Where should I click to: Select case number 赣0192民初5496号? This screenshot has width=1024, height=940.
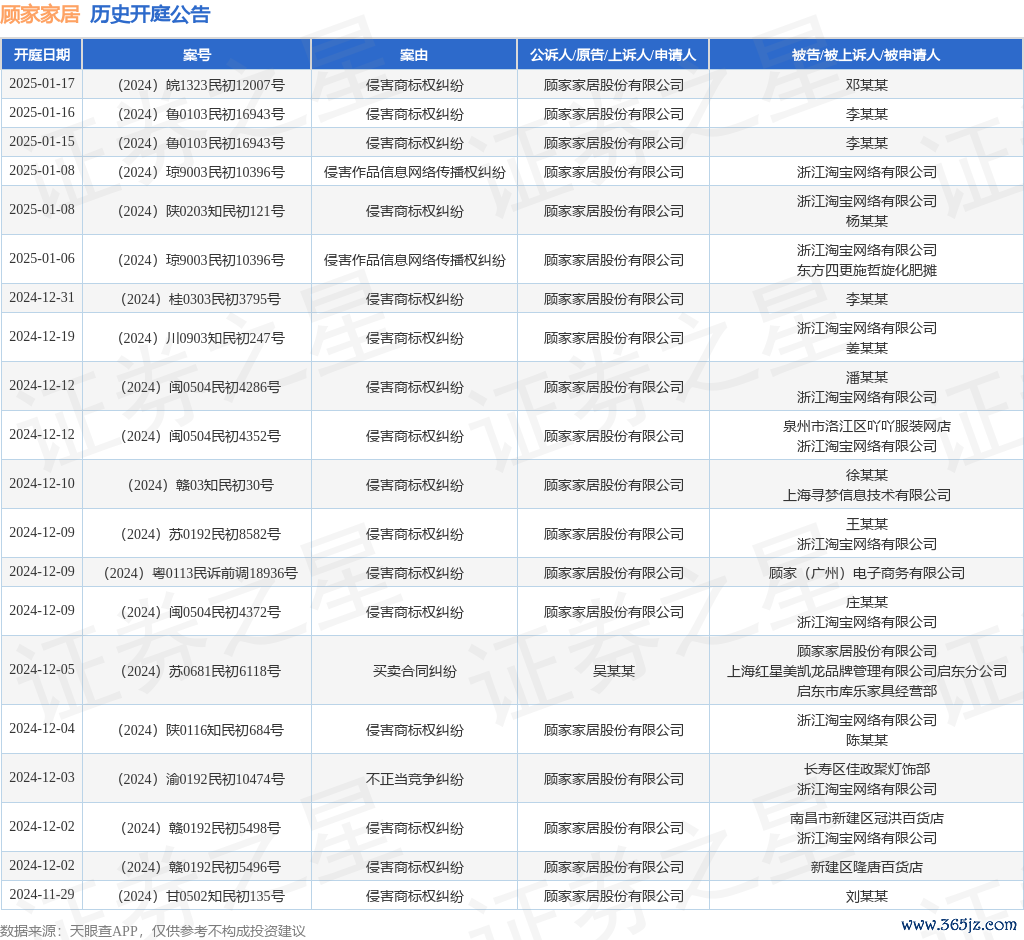tap(201, 867)
